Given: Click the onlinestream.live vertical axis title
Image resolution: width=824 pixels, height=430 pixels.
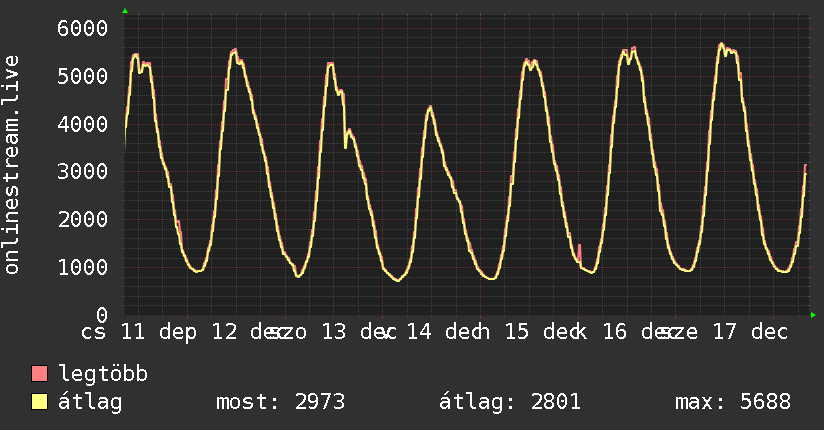Looking at the screenshot, I should (x=12, y=165).
